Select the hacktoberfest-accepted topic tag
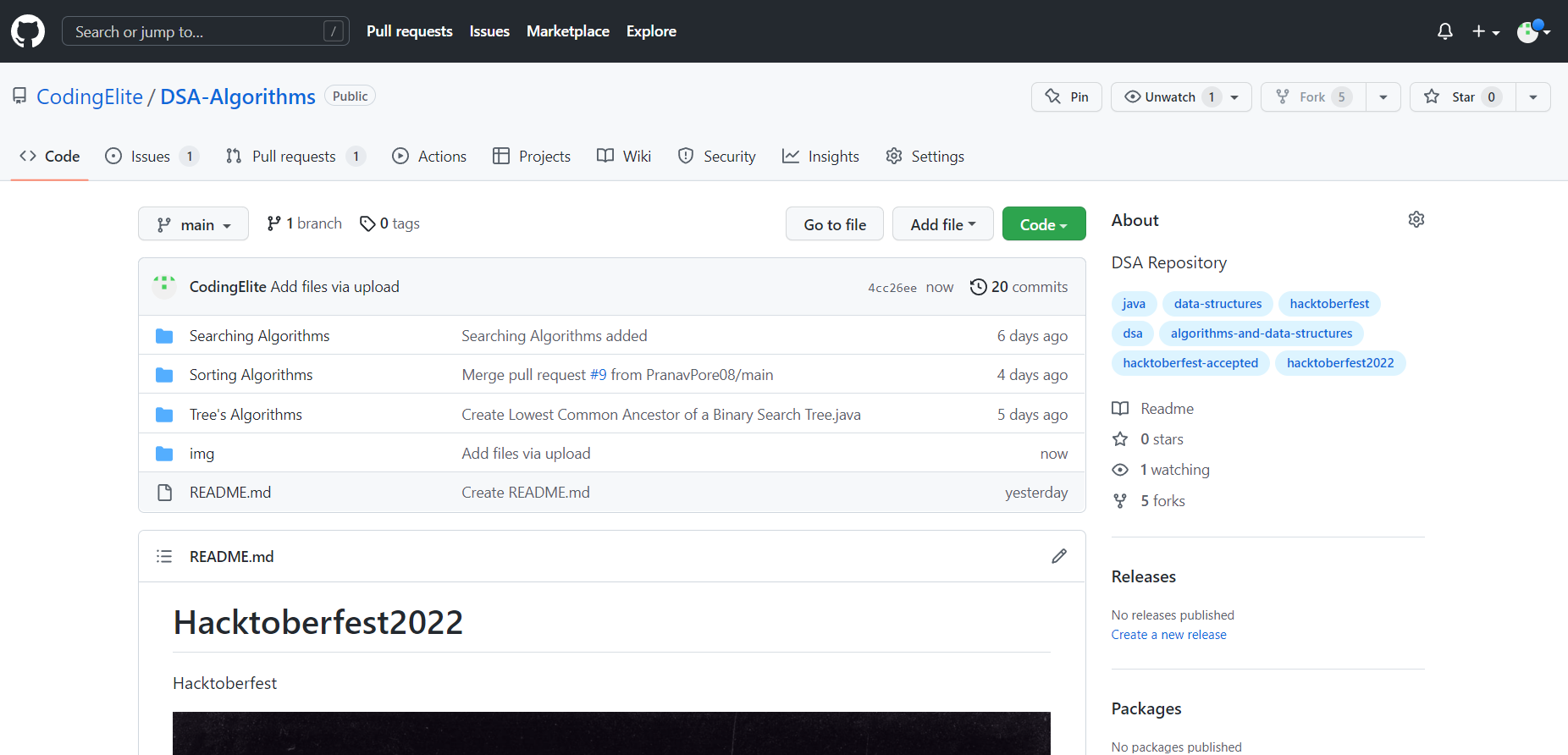This screenshot has height=755, width=1568. point(1190,363)
